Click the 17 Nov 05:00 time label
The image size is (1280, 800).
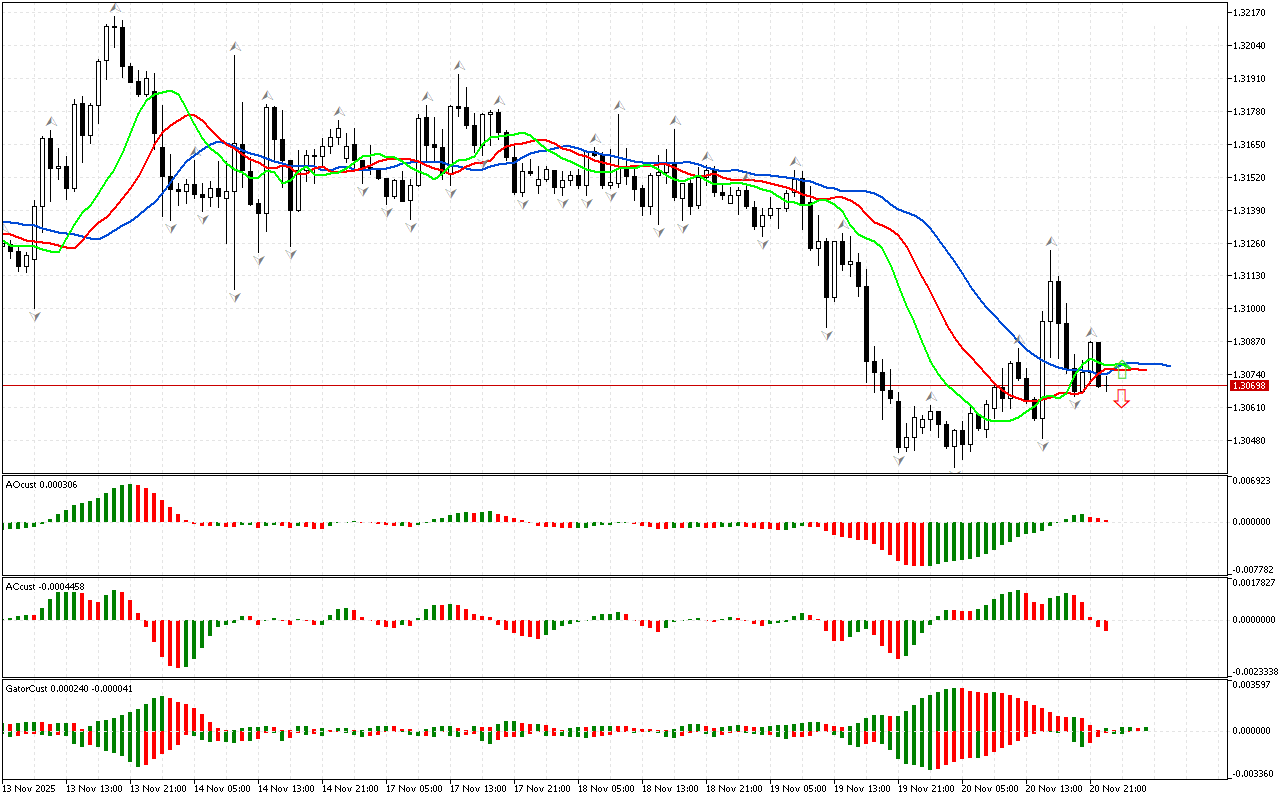coord(414,788)
